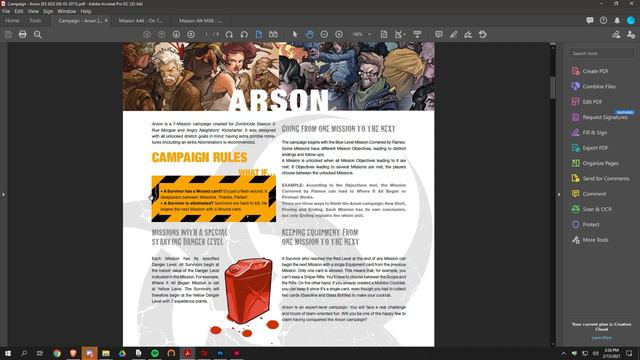Screen dimensions: 640x360
Task: Open Fill & Sign tool
Action: [x=589, y=133]
